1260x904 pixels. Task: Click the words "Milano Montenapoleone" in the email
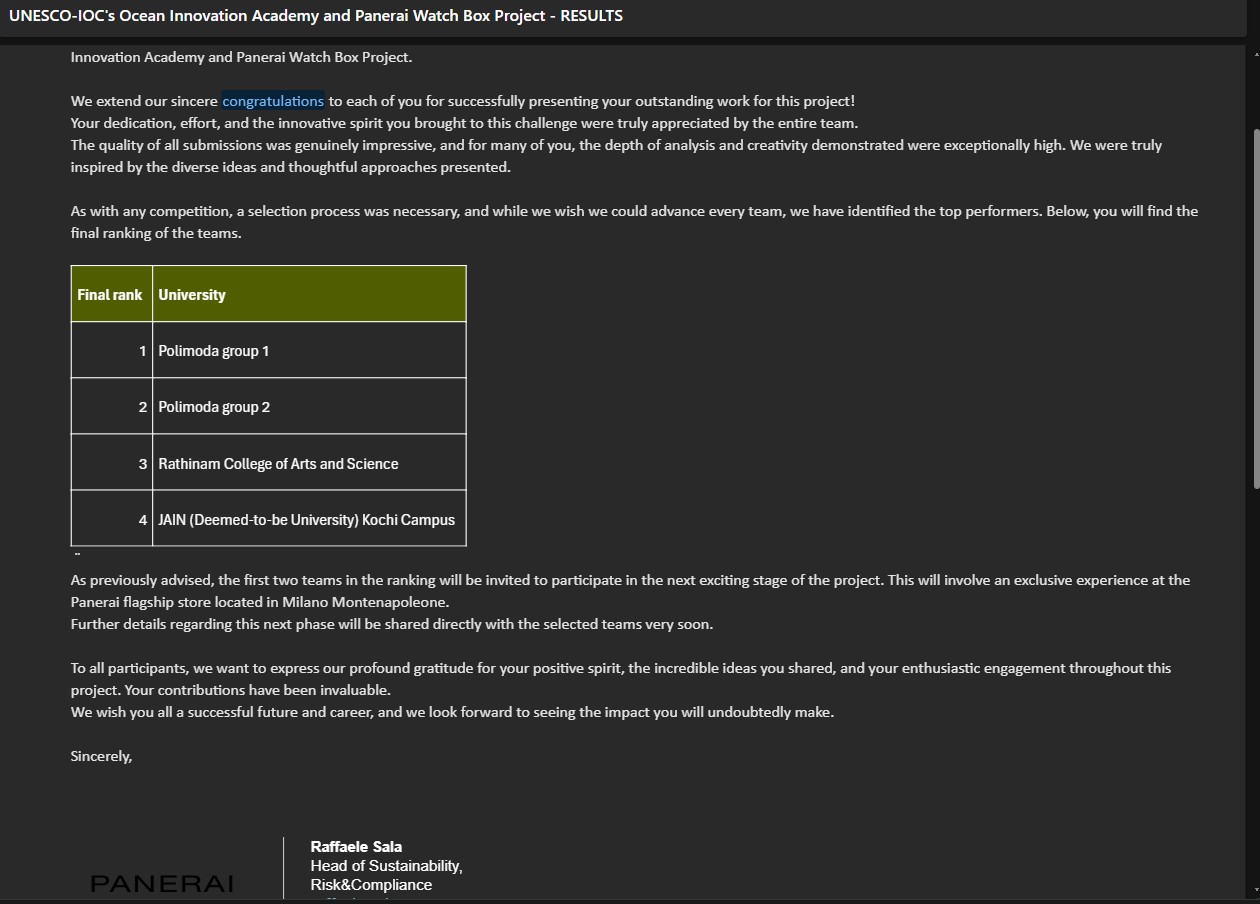point(365,602)
